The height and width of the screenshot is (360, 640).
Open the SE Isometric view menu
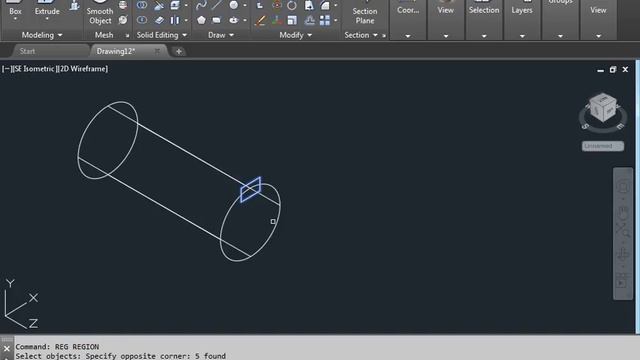coord(34,69)
